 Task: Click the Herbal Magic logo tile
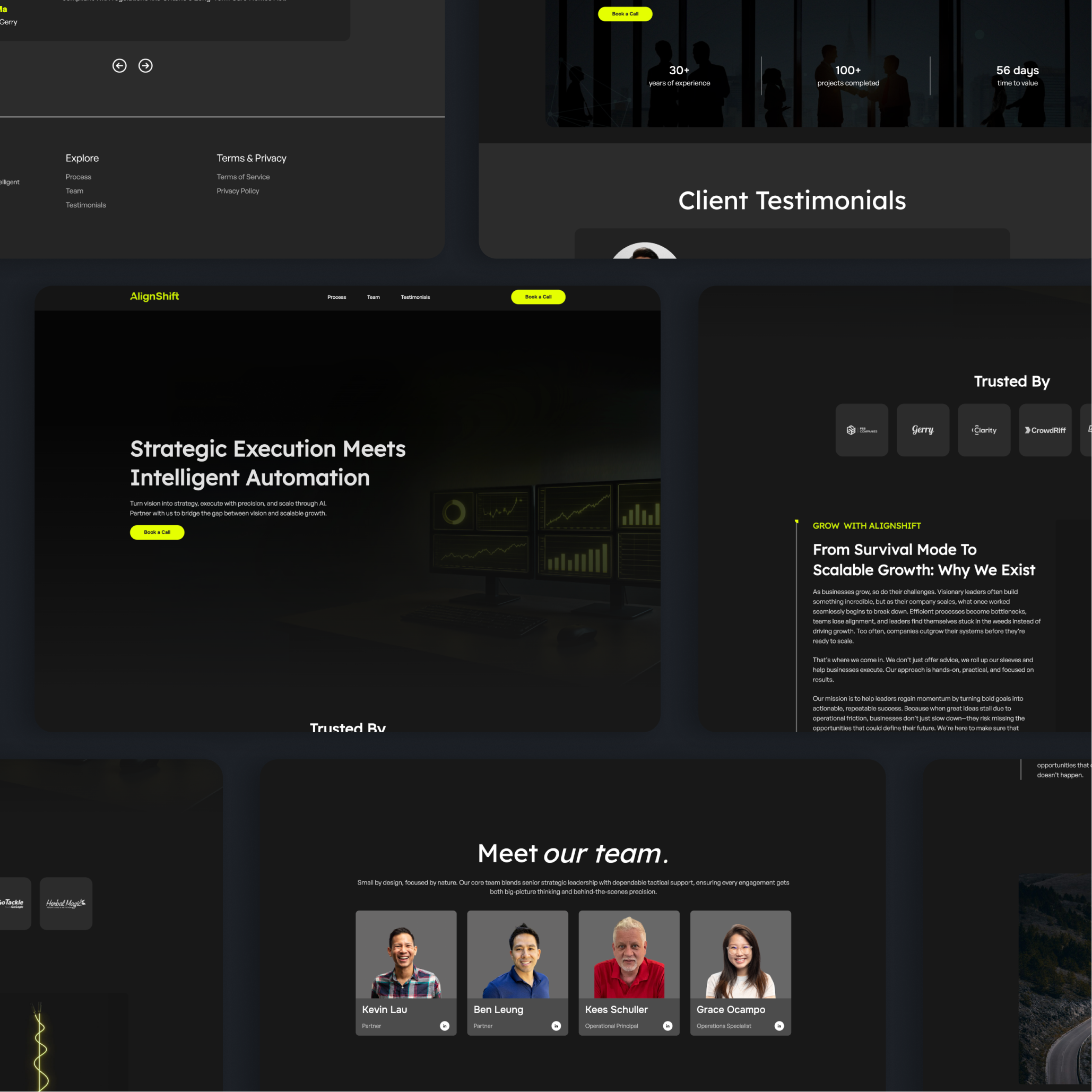click(66, 903)
